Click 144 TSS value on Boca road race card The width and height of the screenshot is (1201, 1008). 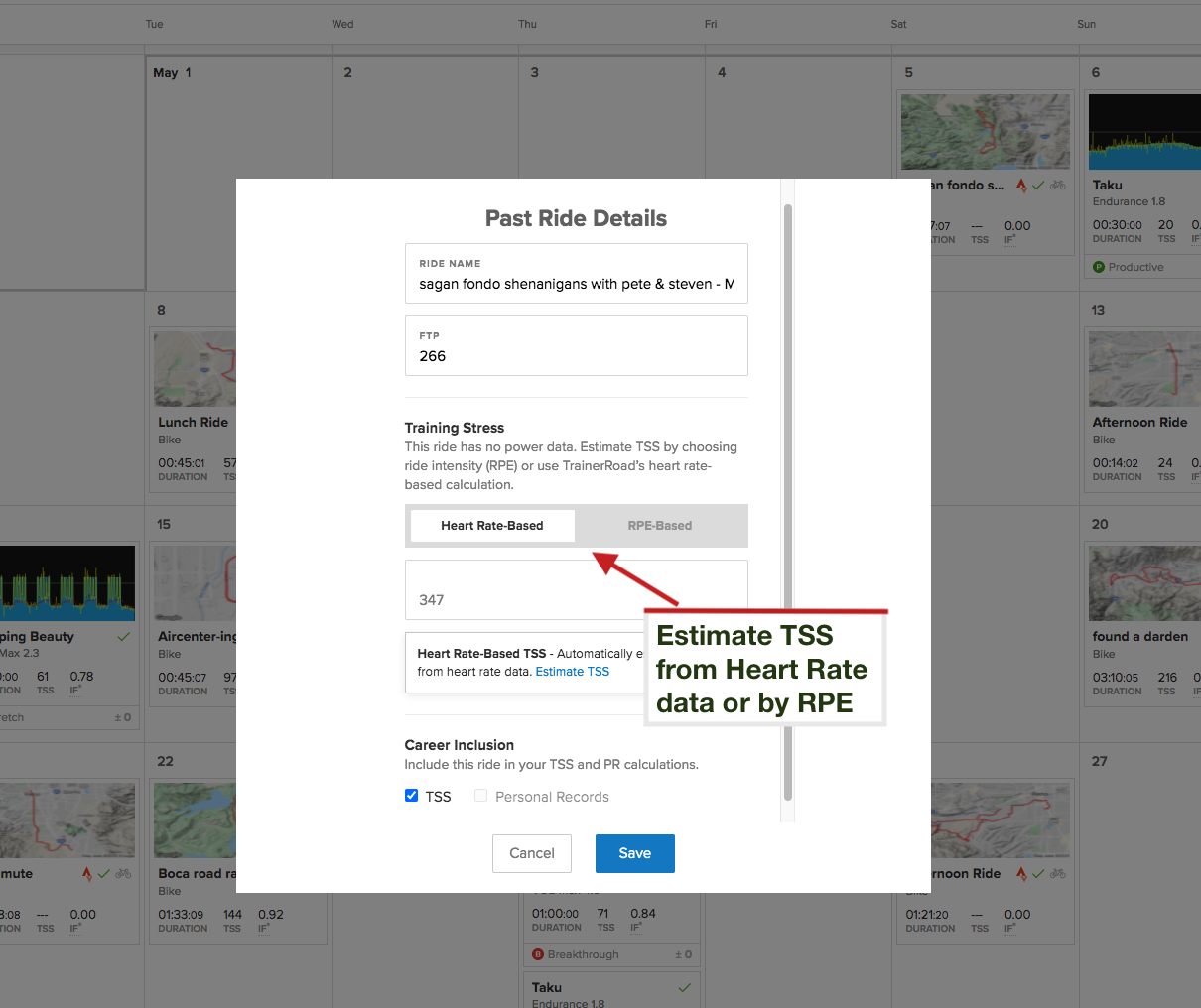pyautogui.click(x=232, y=915)
